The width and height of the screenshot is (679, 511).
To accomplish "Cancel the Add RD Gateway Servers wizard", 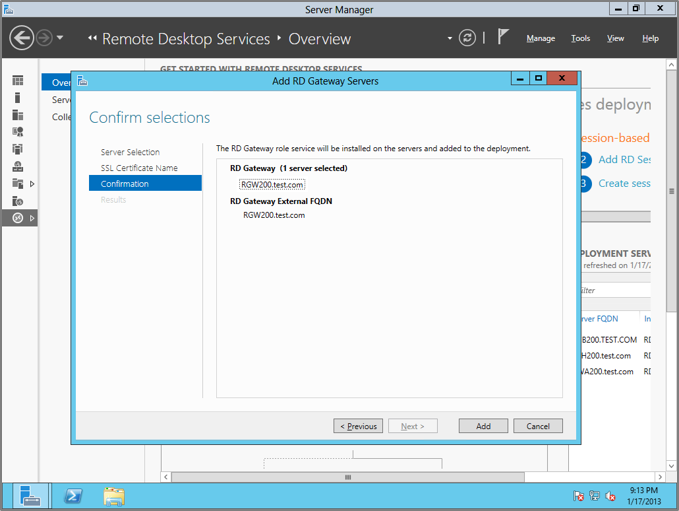I will 538,426.
